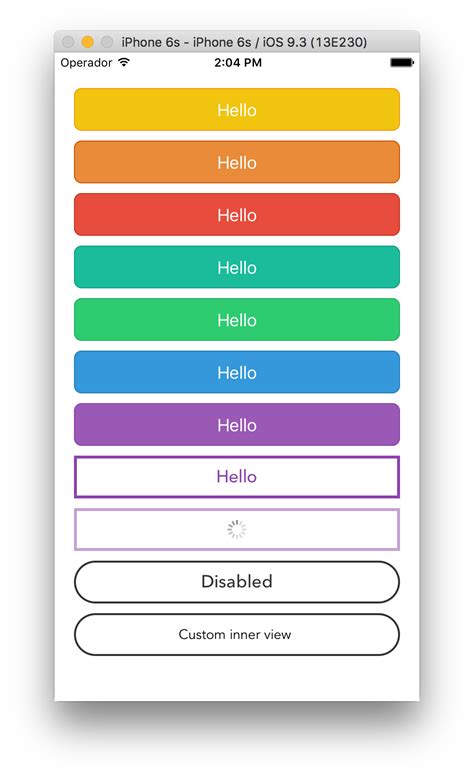Tap the orange Hello button

(237, 162)
